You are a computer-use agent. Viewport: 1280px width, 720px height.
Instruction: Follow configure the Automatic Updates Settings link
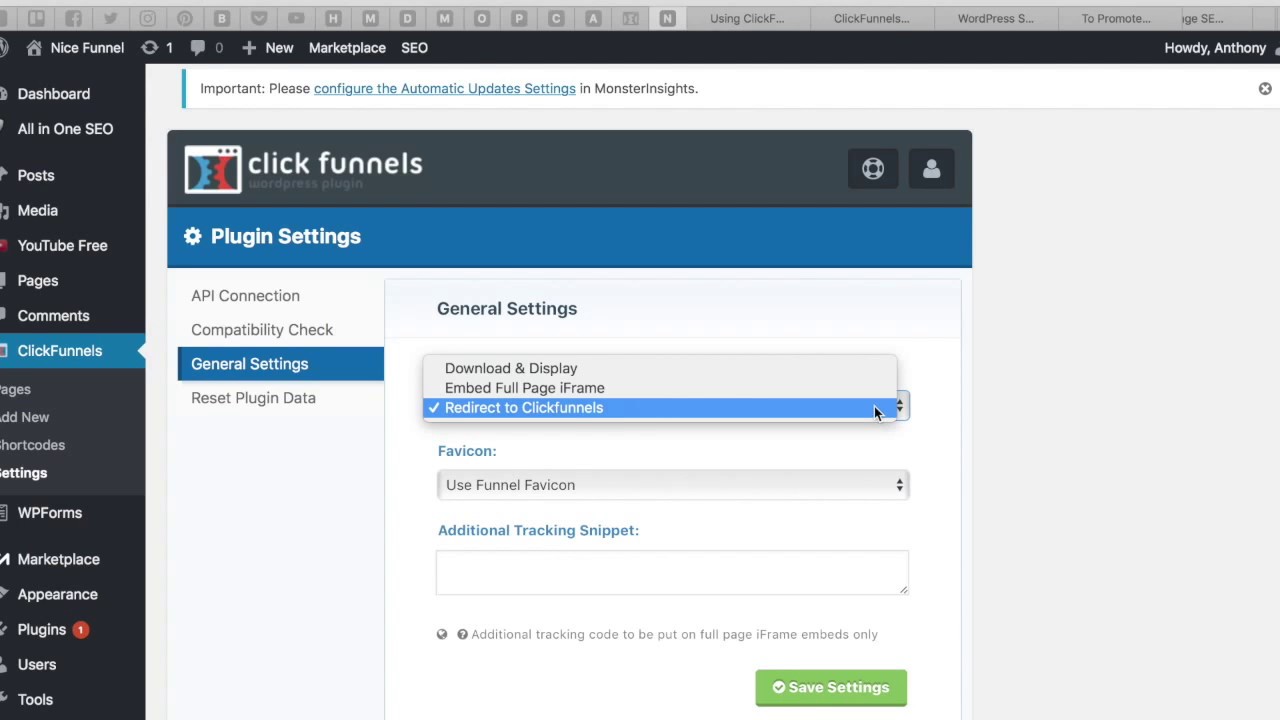[445, 89]
